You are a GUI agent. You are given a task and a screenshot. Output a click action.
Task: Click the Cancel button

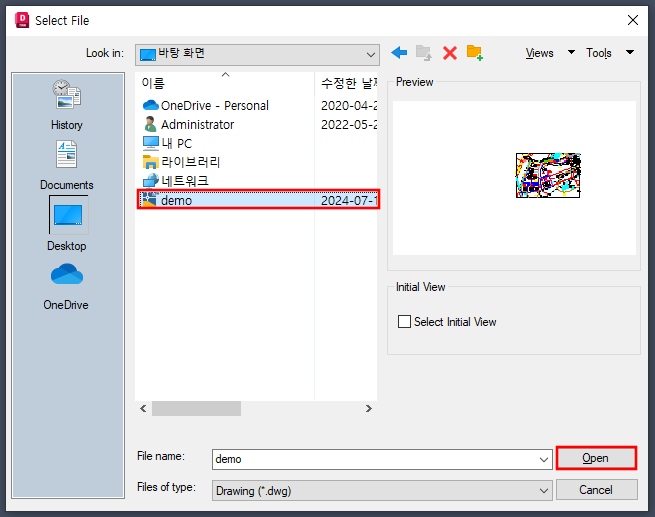click(596, 489)
